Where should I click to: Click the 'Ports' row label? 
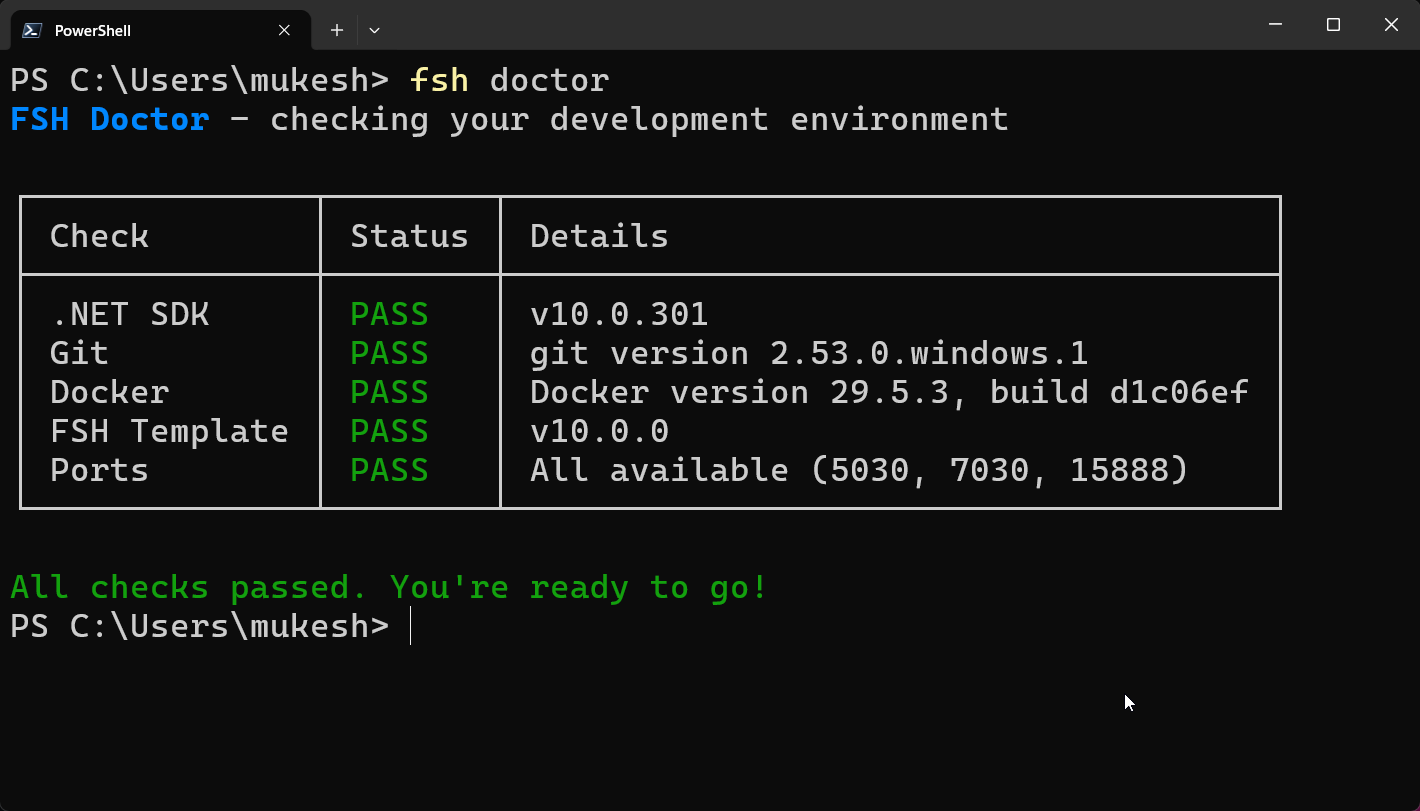click(99, 470)
